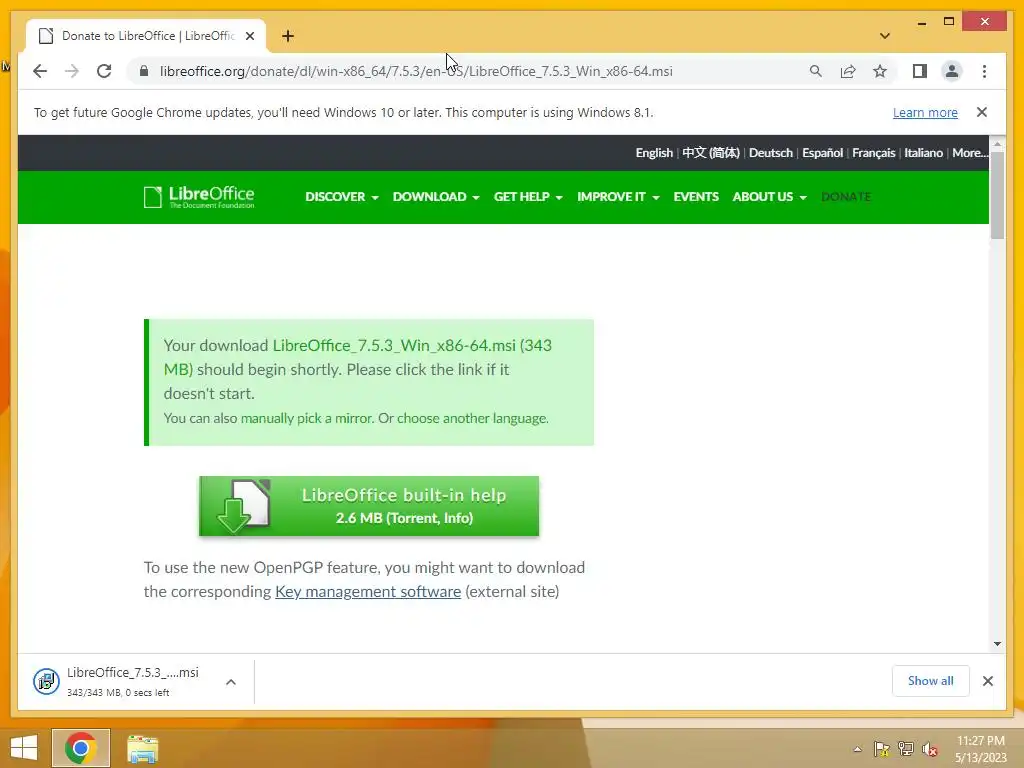Image resolution: width=1024 pixels, height=768 pixels.
Task: Close the downloads bar
Action: [x=988, y=681]
